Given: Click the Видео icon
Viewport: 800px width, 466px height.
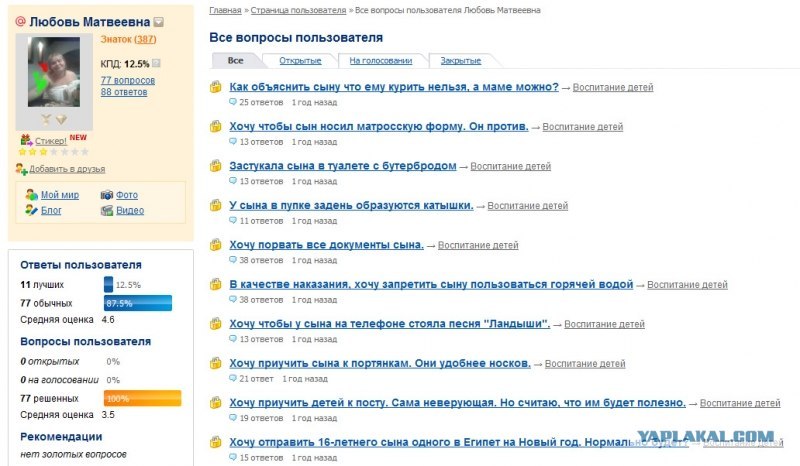Looking at the screenshot, I should coord(107,210).
